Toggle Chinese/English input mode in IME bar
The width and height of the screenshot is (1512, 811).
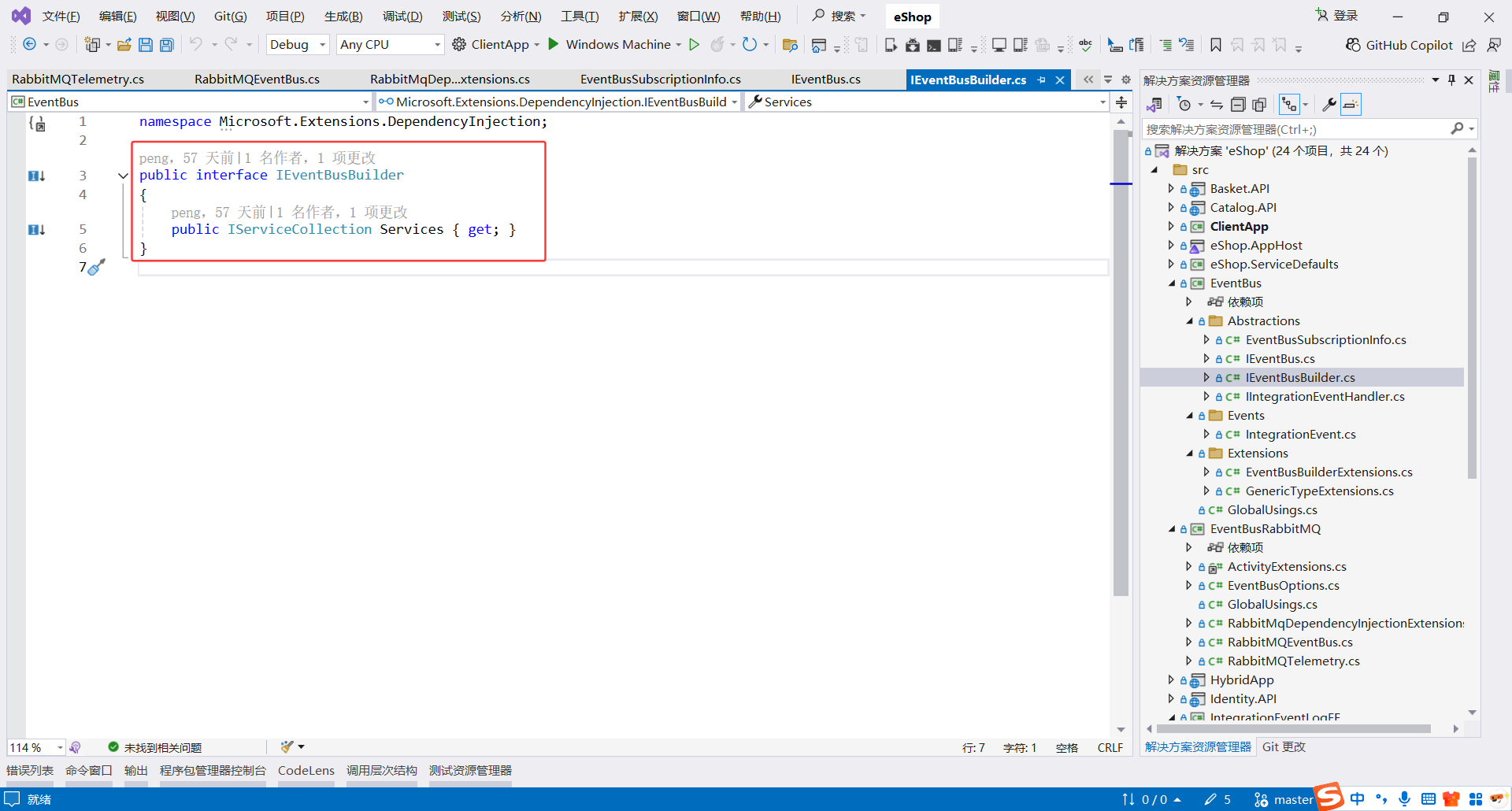click(1357, 799)
